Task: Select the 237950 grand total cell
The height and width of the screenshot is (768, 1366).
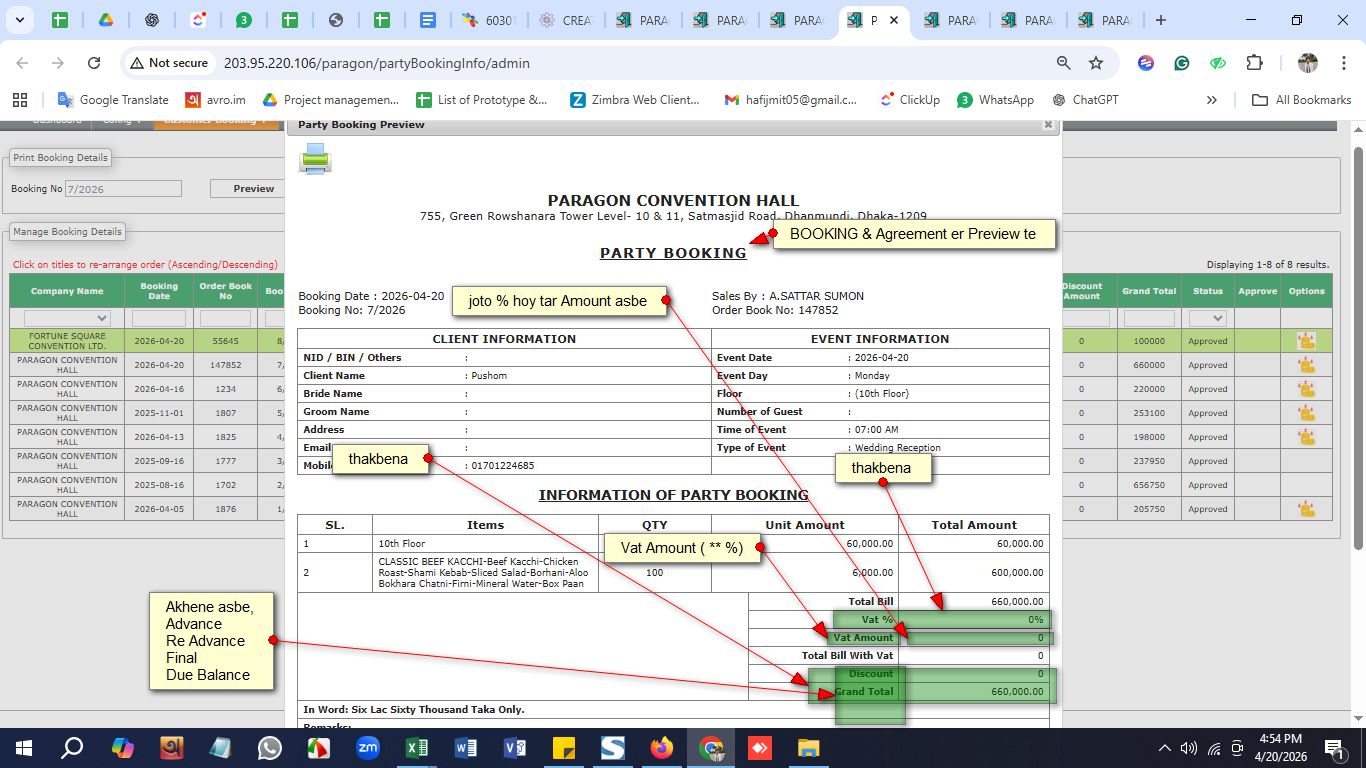Action: point(1149,461)
